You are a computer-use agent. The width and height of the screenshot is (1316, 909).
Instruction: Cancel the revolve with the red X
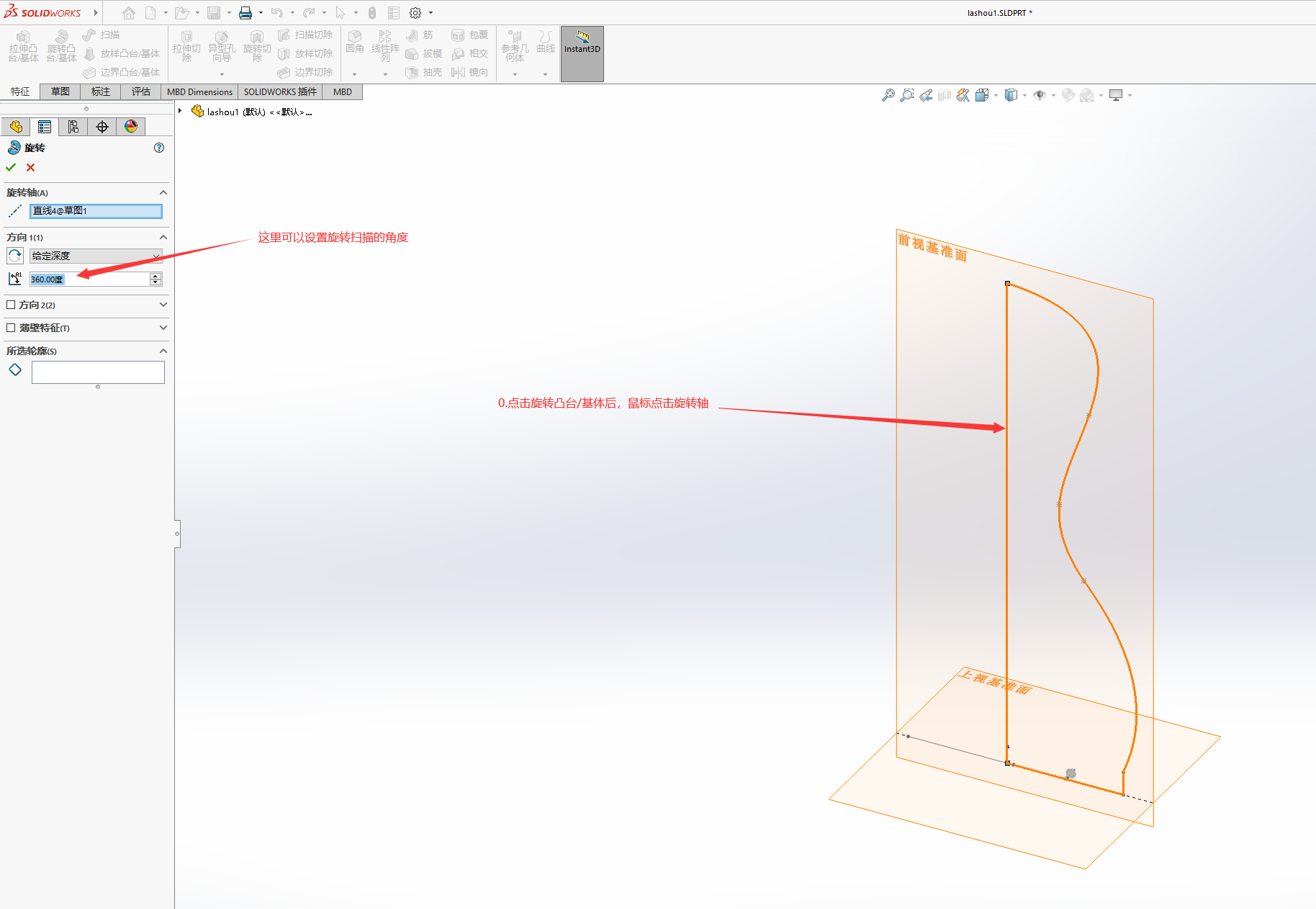pyautogui.click(x=30, y=167)
